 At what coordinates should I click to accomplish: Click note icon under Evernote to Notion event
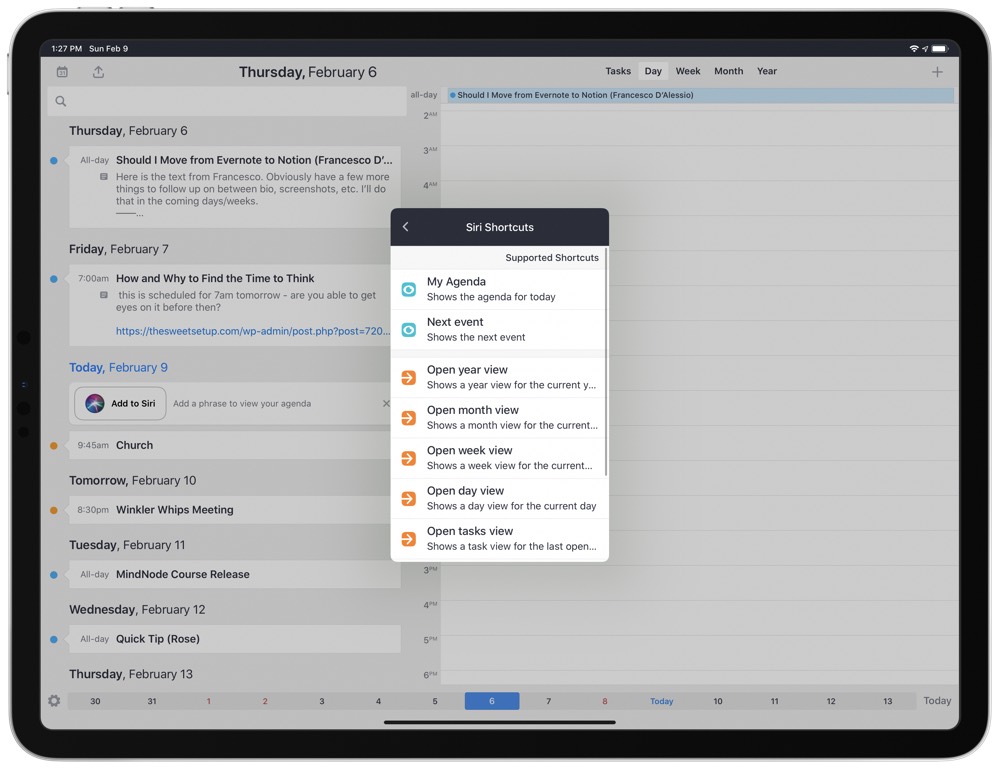[104, 177]
